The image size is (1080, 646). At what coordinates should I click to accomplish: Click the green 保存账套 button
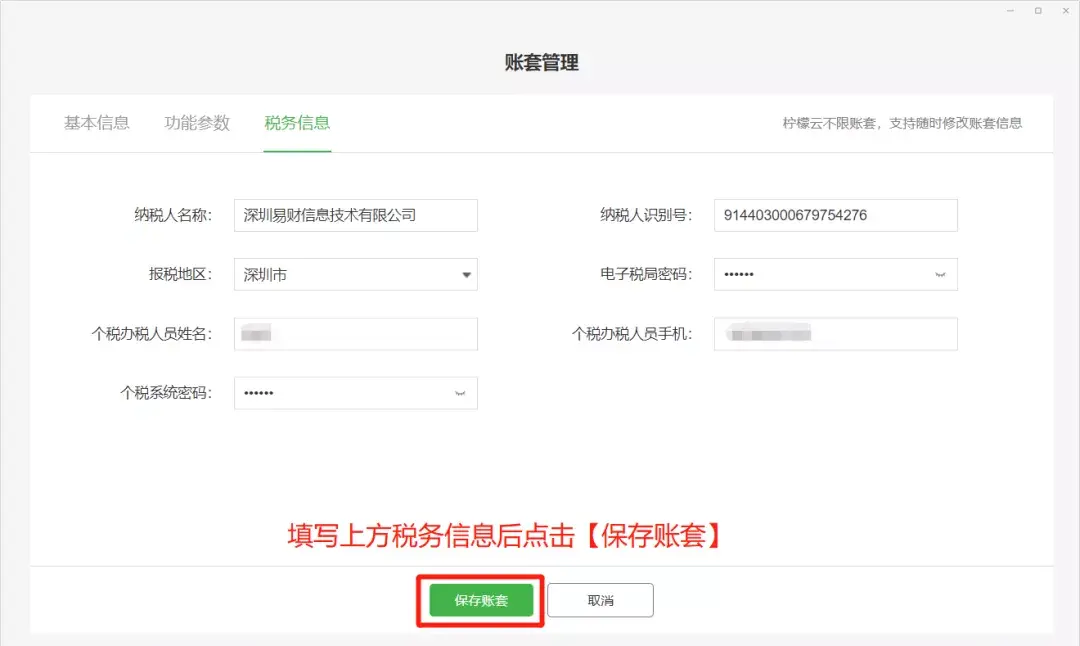tap(481, 601)
